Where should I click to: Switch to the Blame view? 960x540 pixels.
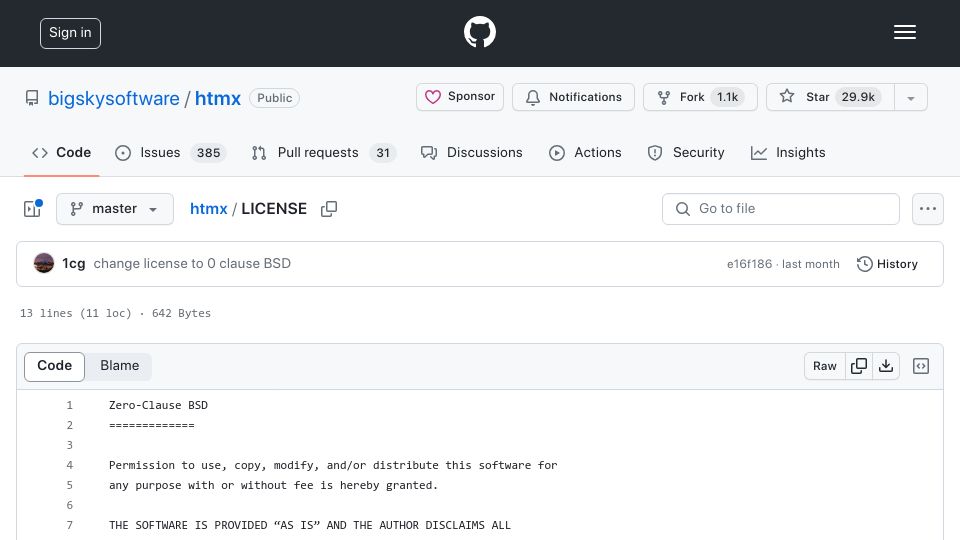click(x=119, y=366)
